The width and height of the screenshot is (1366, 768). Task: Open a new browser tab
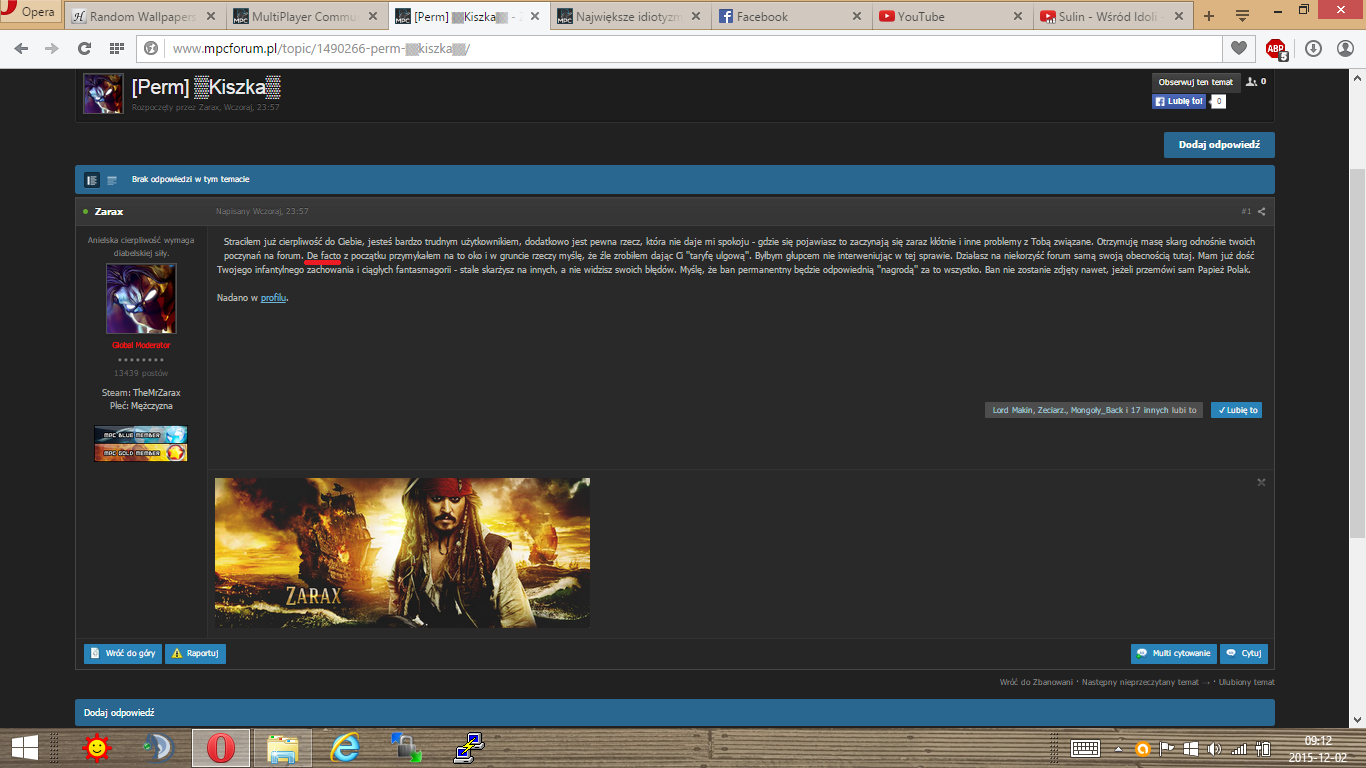click(1209, 16)
